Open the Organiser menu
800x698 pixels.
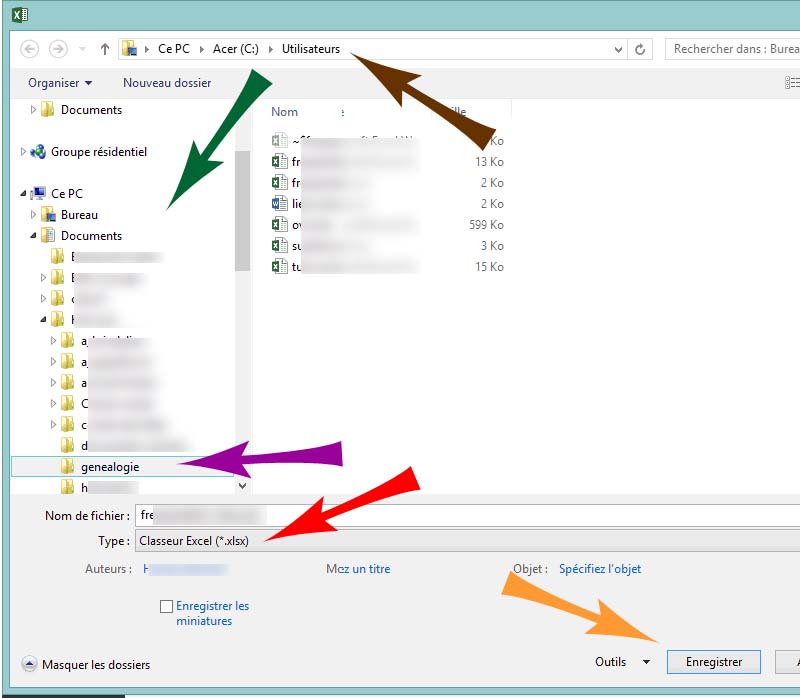click(x=60, y=83)
